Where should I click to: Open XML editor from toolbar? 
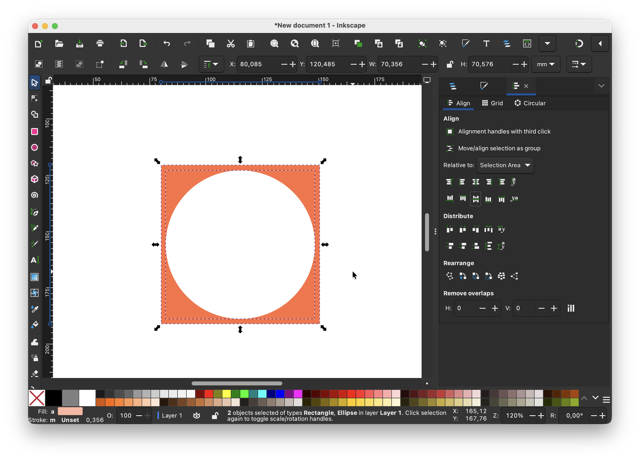pyautogui.click(x=527, y=44)
